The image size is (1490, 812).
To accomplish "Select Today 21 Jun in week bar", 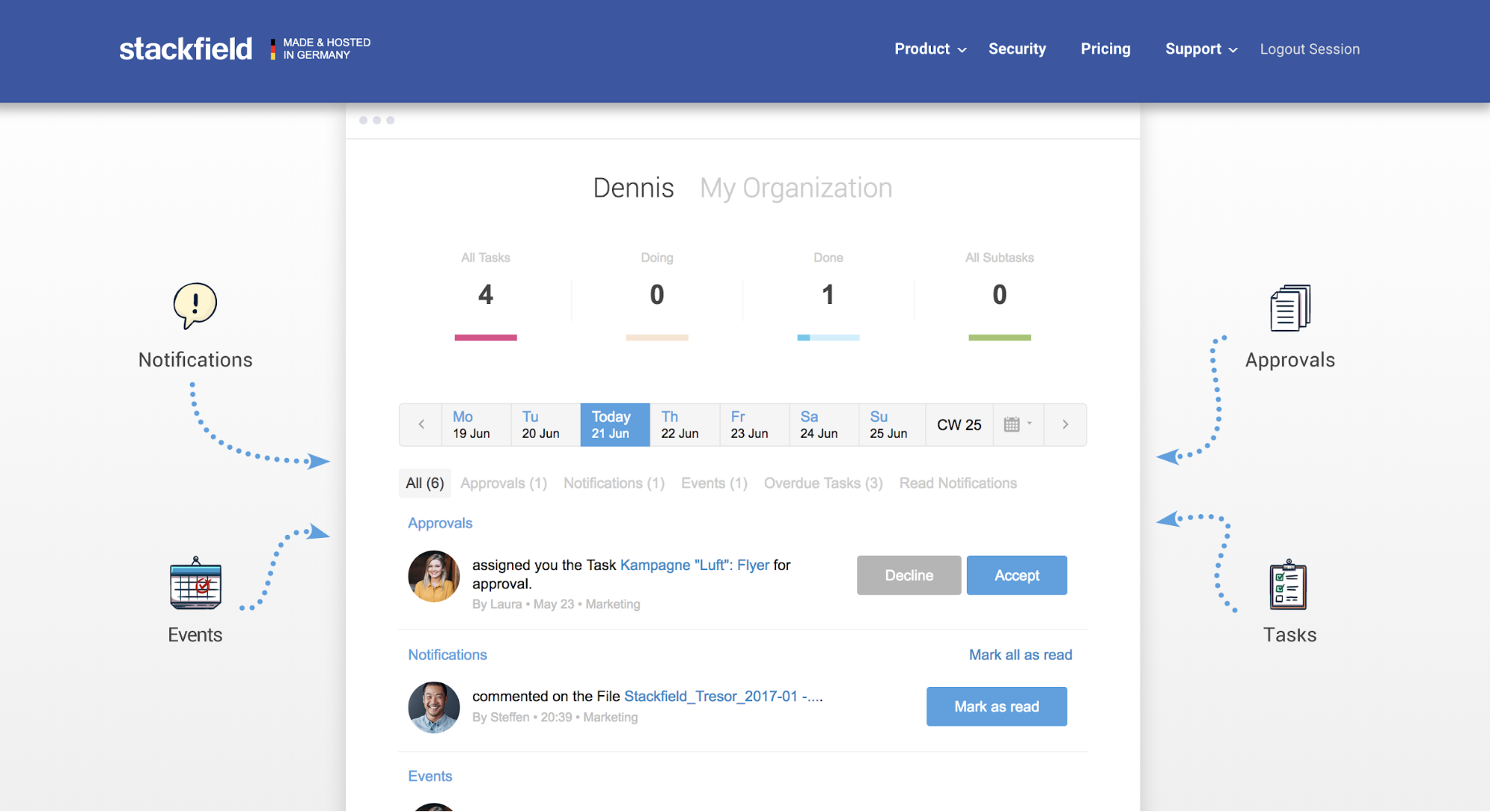I will (615, 425).
